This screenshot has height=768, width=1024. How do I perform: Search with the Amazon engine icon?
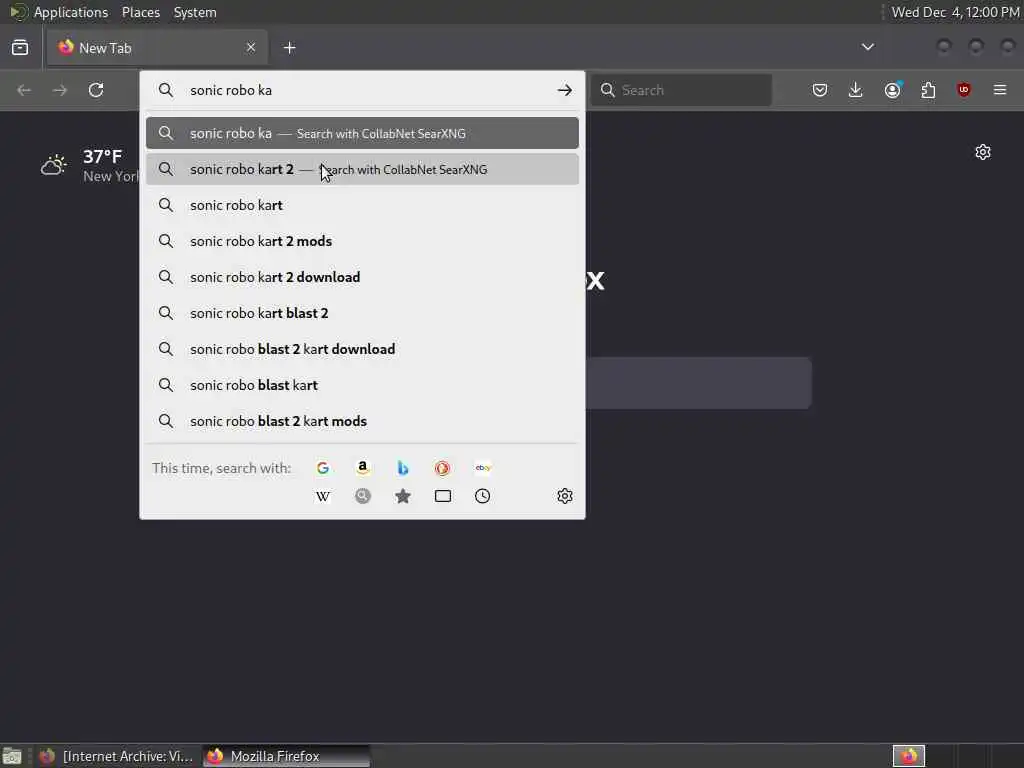363,468
